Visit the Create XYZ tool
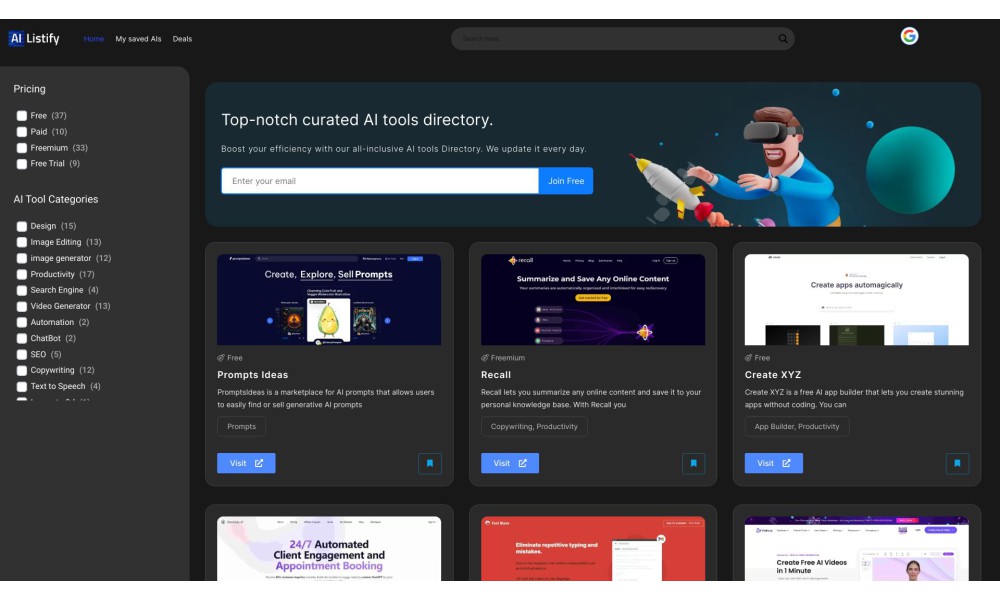The height and width of the screenshot is (600, 1000). [774, 464]
